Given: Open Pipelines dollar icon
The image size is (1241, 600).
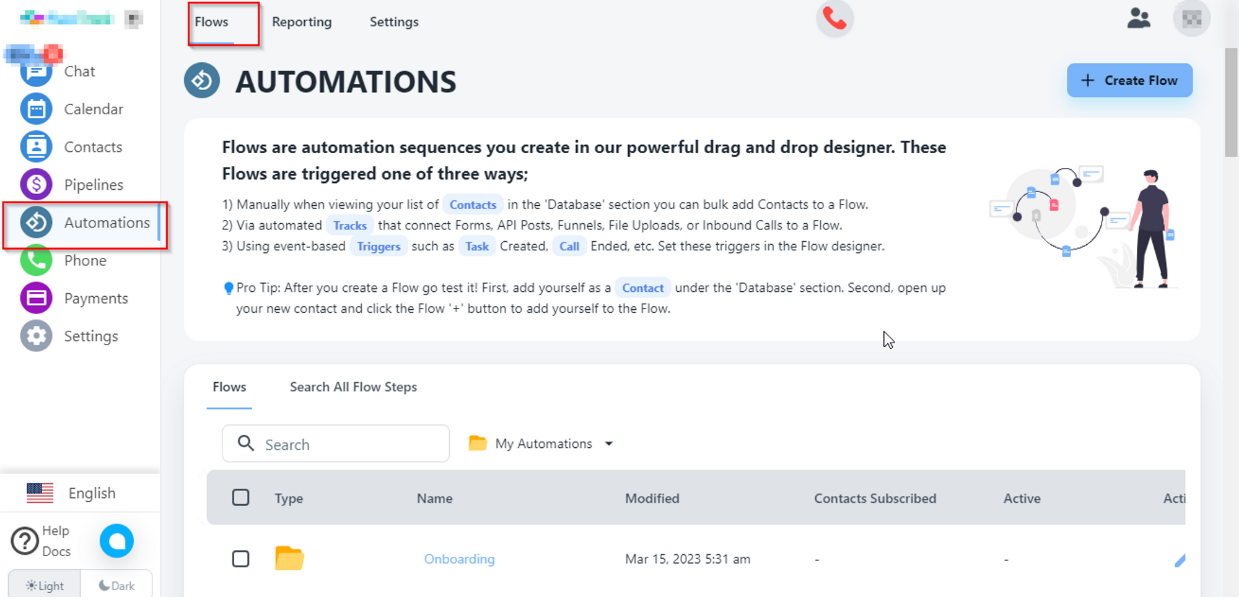Looking at the screenshot, I should click(x=37, y=185).
